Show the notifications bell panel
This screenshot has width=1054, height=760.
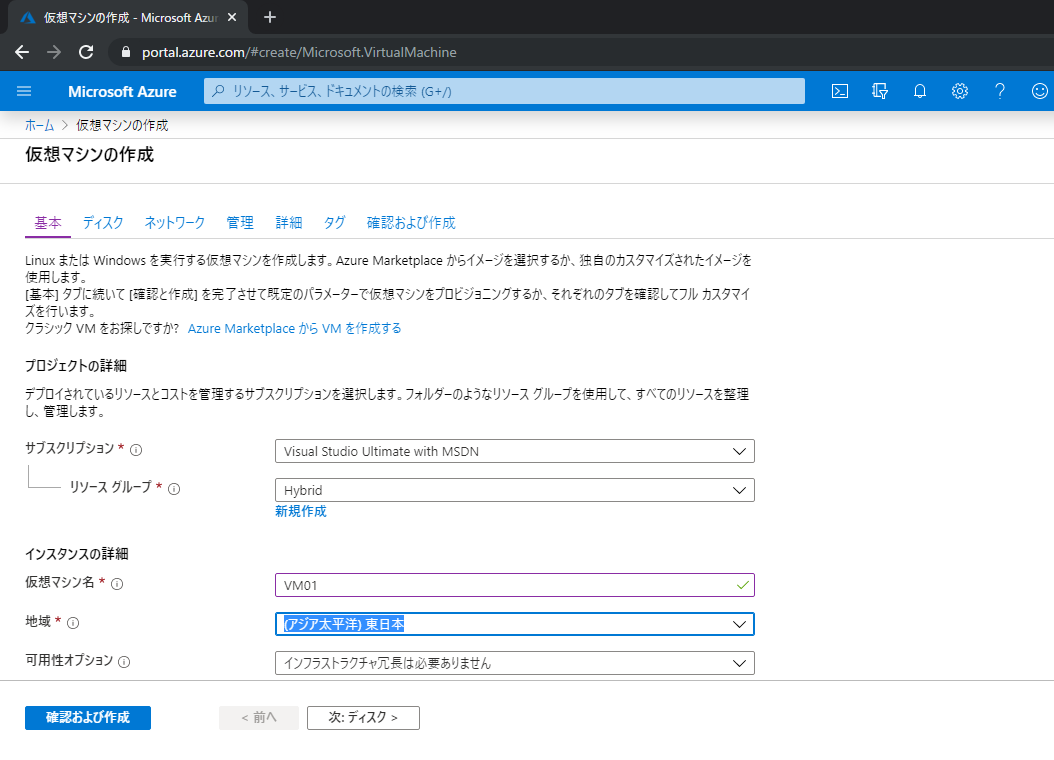(x=920, y=91)
